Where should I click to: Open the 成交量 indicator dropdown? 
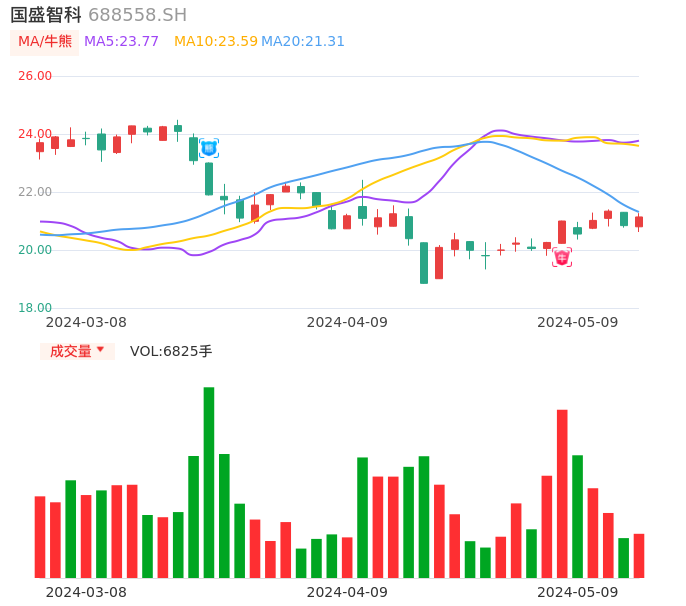pyautogui.click(x=77, y=351)
